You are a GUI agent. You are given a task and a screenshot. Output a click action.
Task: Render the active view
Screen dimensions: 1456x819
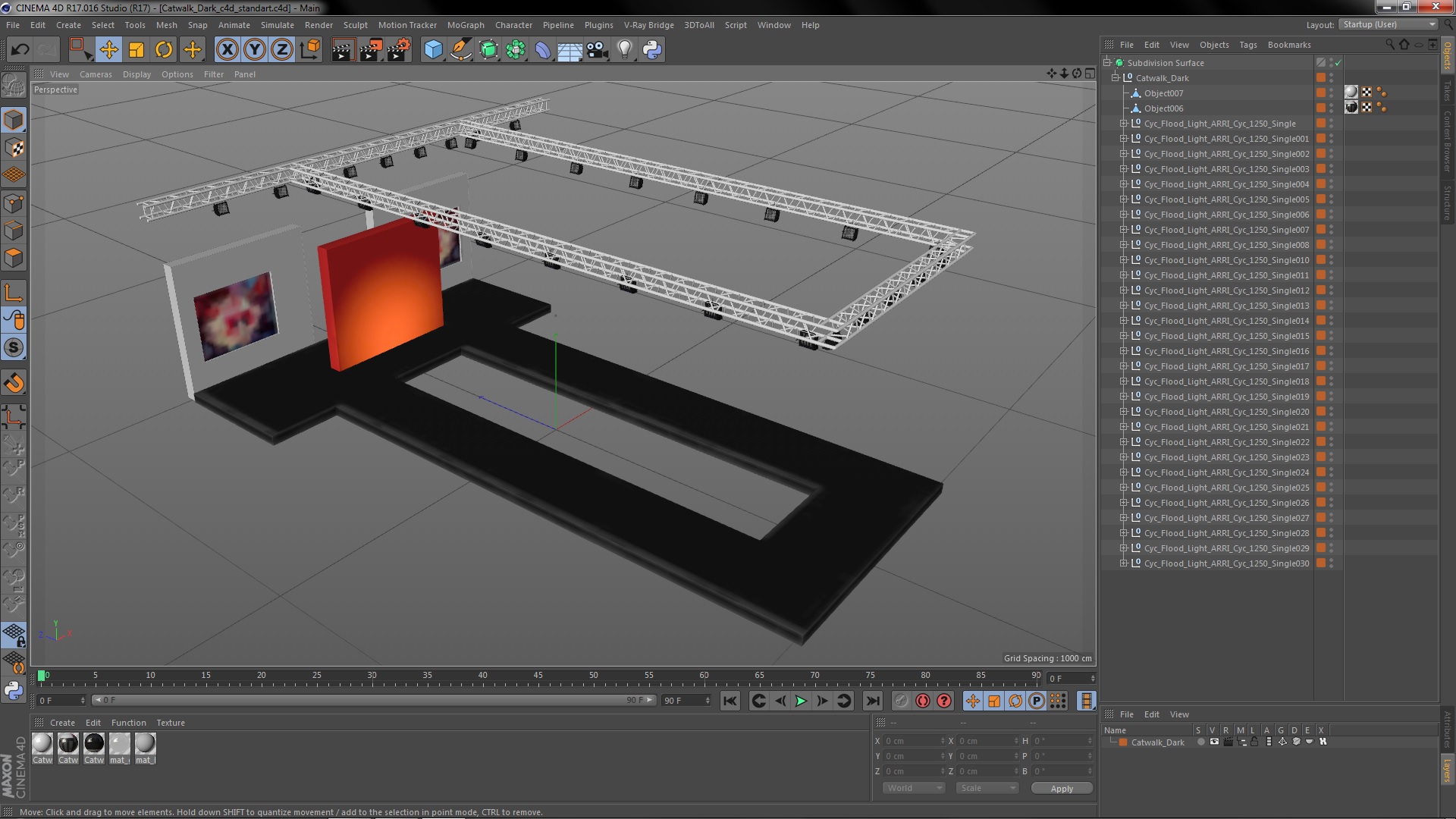pos(343,50)
